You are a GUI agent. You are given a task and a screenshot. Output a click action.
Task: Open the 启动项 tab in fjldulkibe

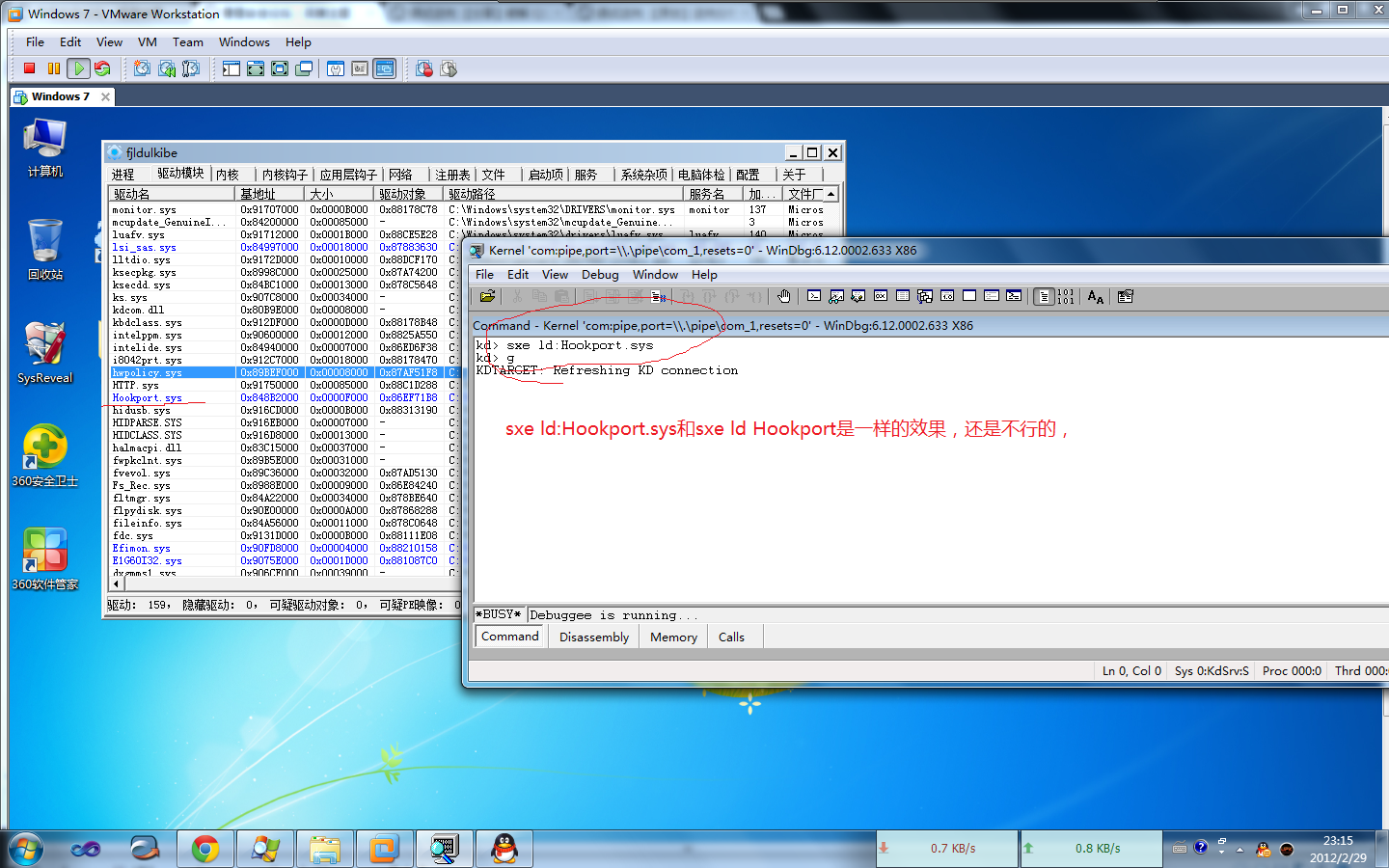546,175
